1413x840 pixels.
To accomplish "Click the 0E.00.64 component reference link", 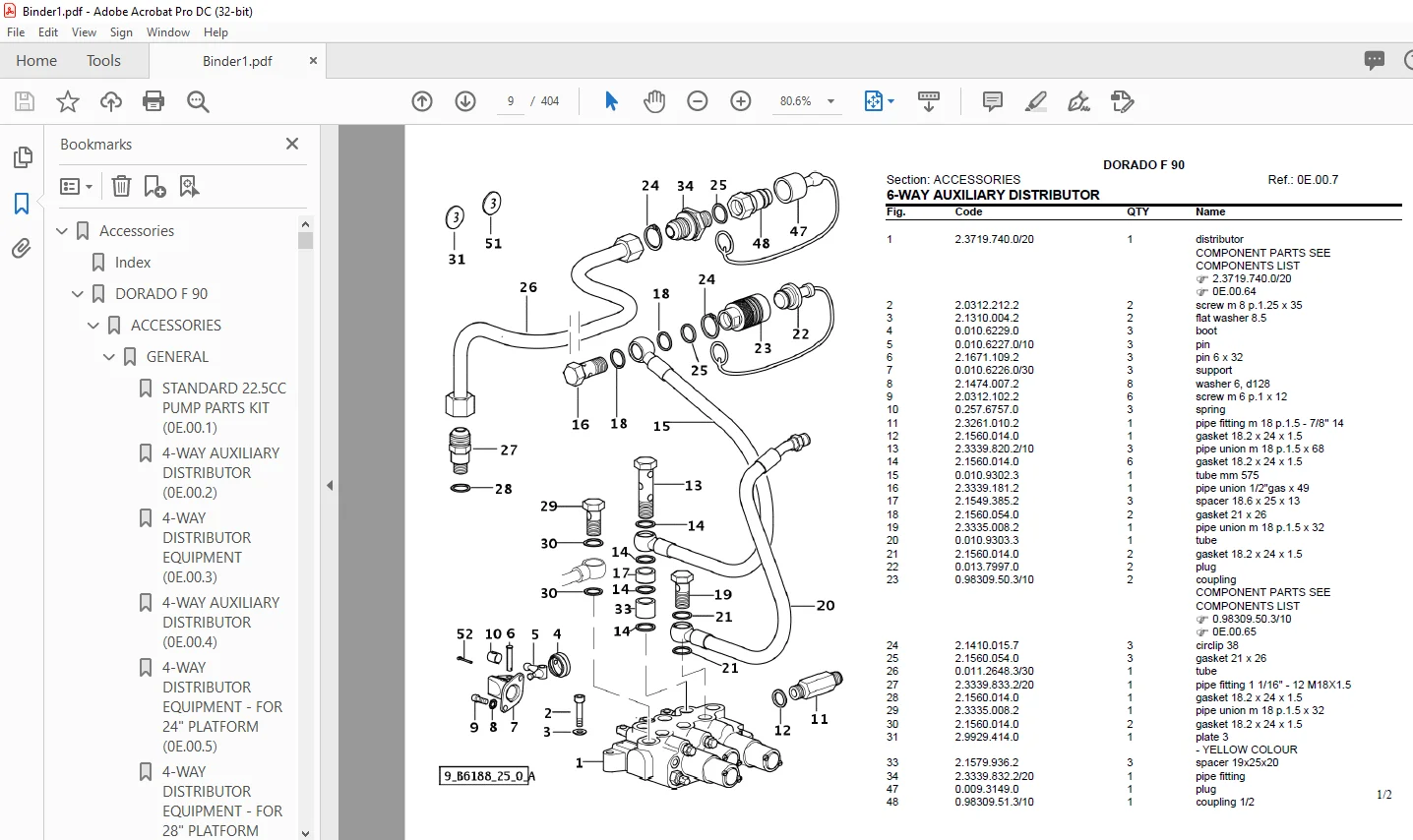I will pos(1233,292).
